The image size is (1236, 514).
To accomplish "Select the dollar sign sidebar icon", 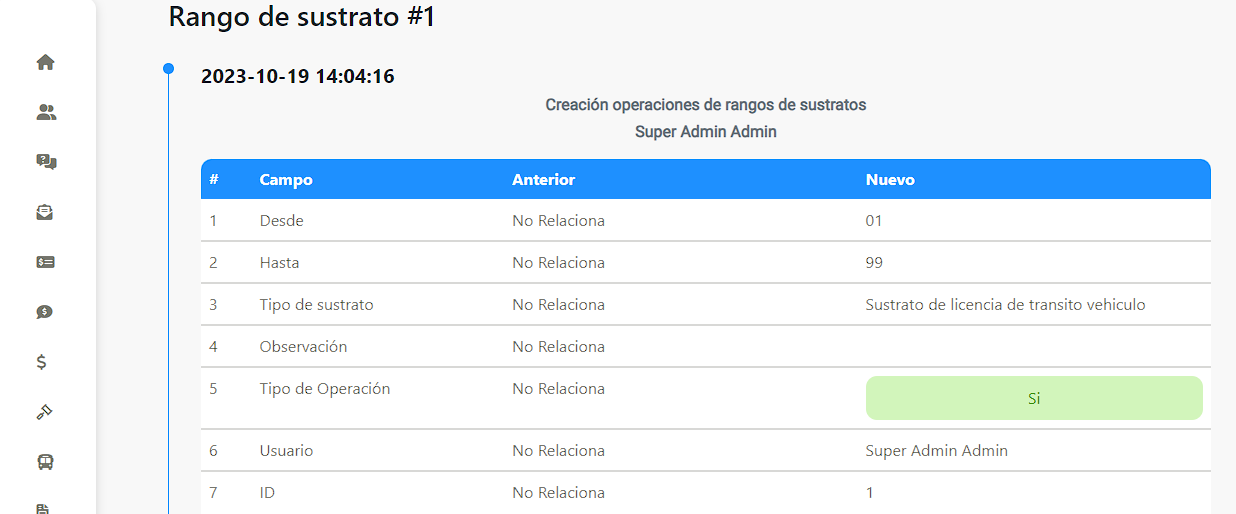I will point(42,362).
